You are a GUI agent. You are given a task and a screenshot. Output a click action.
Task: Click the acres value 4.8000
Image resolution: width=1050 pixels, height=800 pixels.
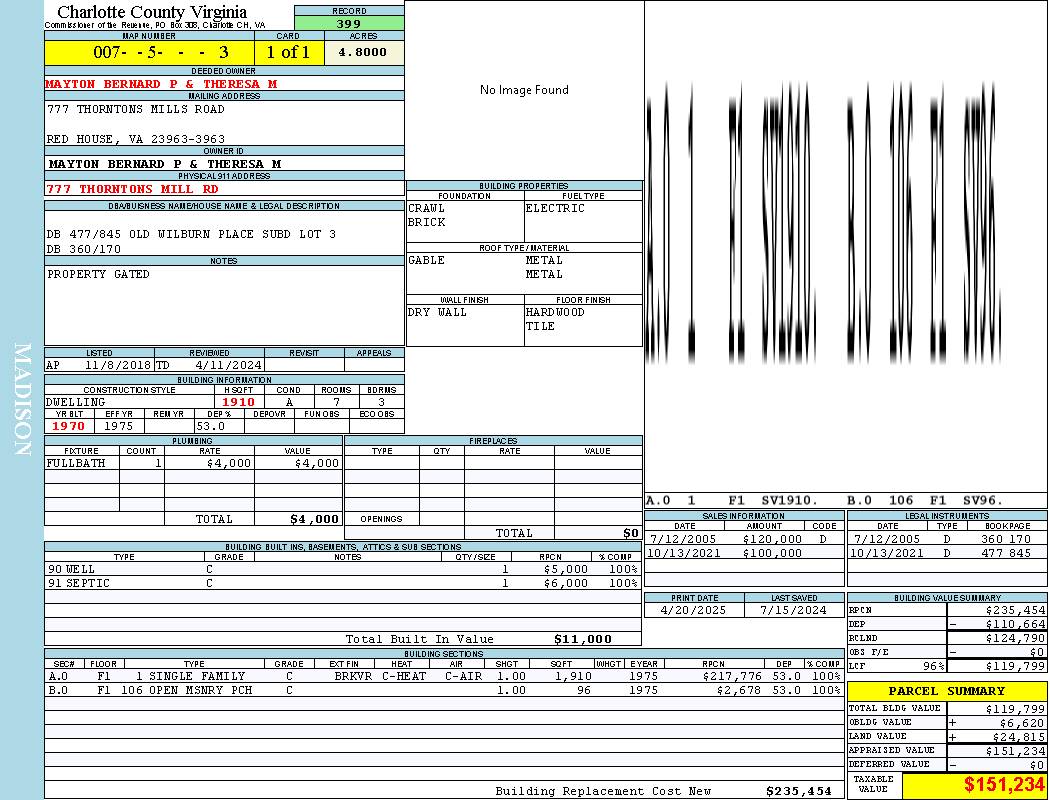pos(362,52)
